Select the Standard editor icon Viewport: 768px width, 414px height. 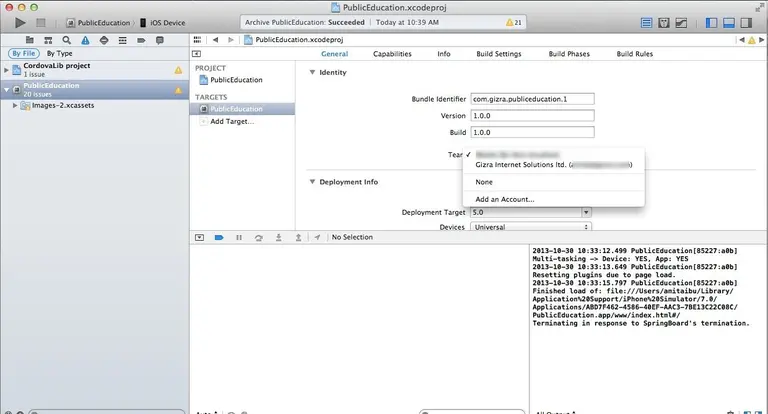tap(647, 23)
